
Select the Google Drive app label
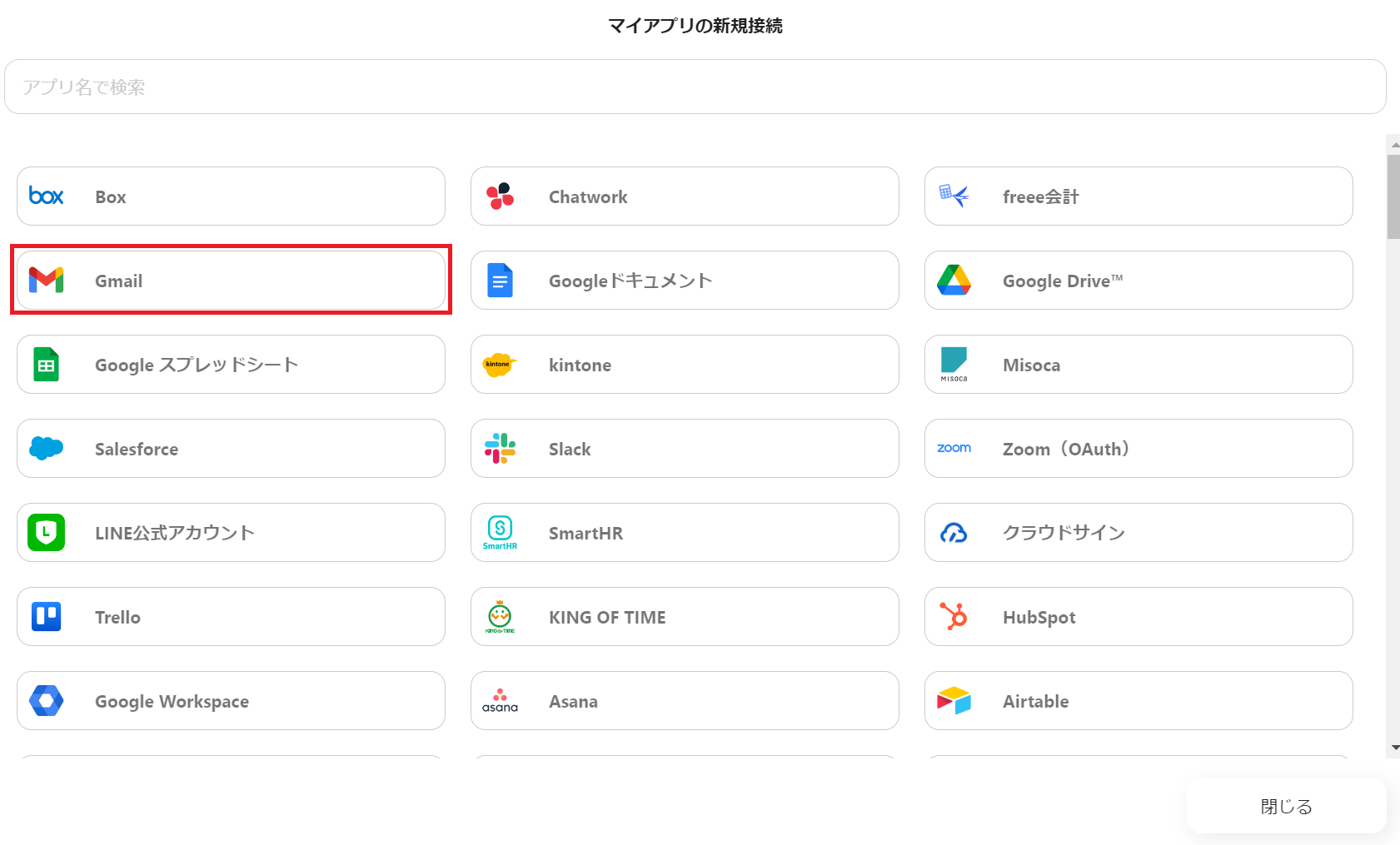point(1063,281)
